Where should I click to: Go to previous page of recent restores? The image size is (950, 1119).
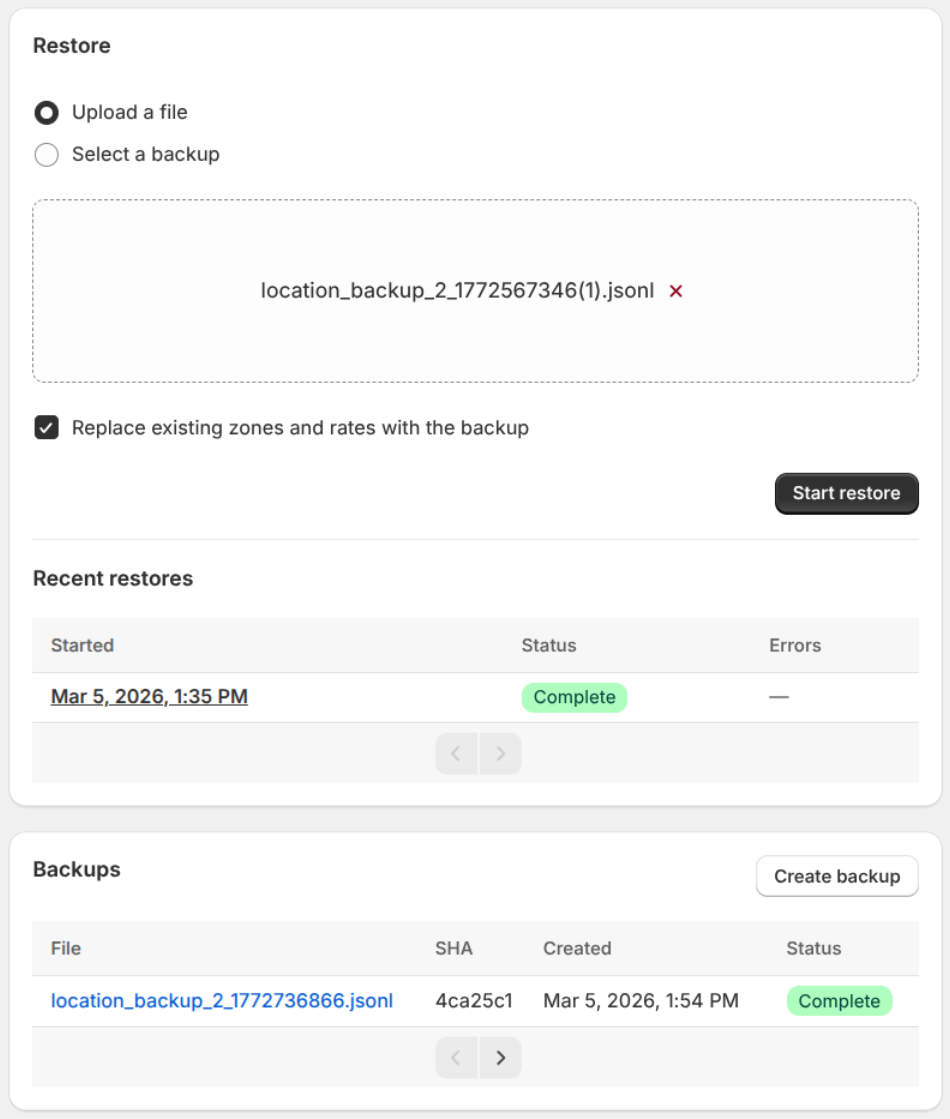(457, 753)
